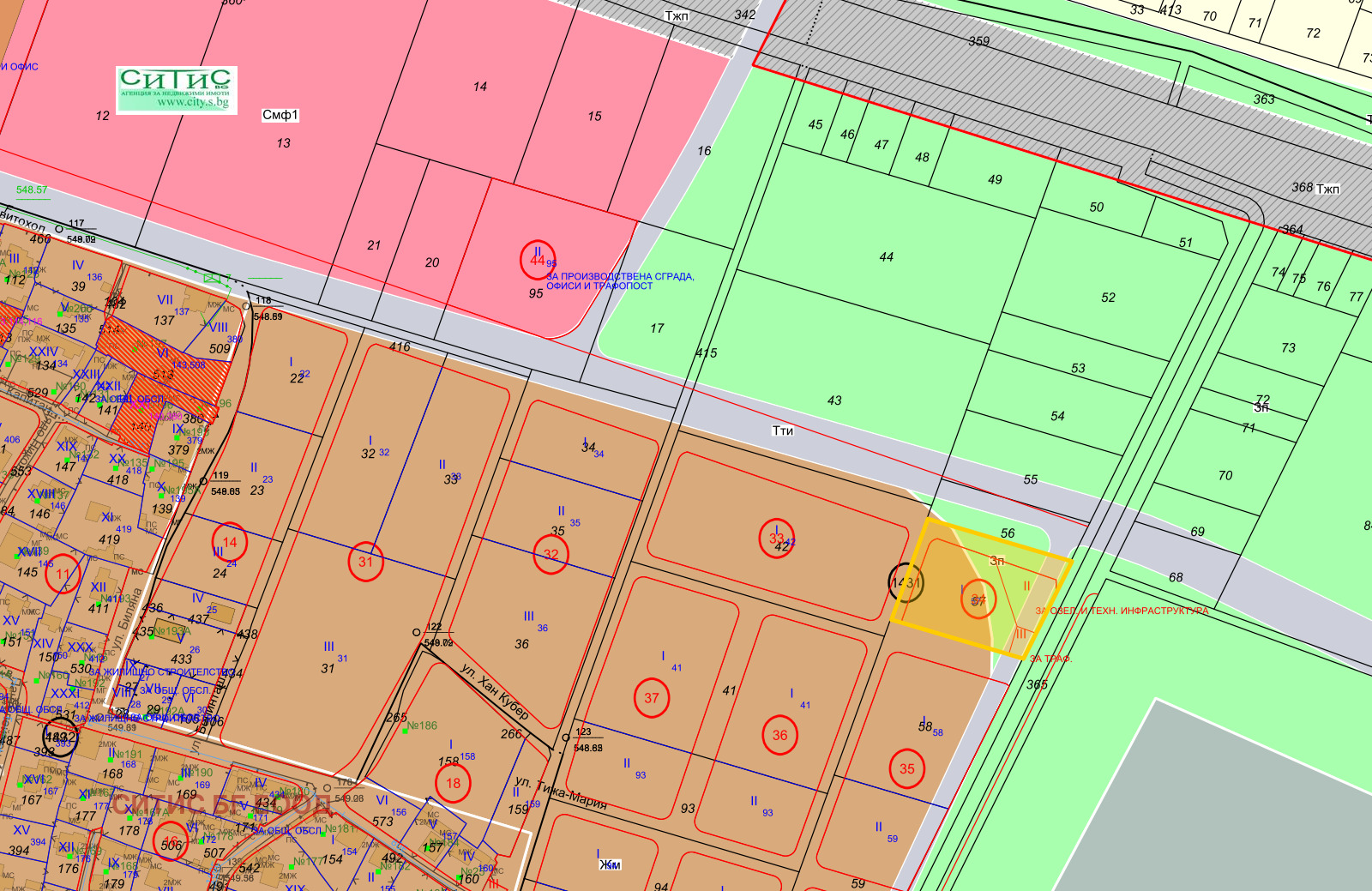1372x891 pixels.
Task: Select parcel number 17 in green zone
Action: pyautogui.click(x=657, y=328)
